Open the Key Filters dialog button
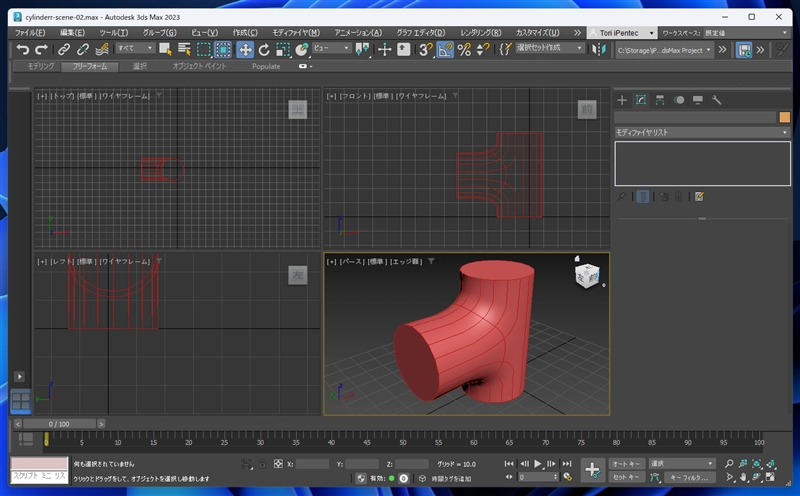The height and width of the screenshot is (496, 800). (688, 478)
